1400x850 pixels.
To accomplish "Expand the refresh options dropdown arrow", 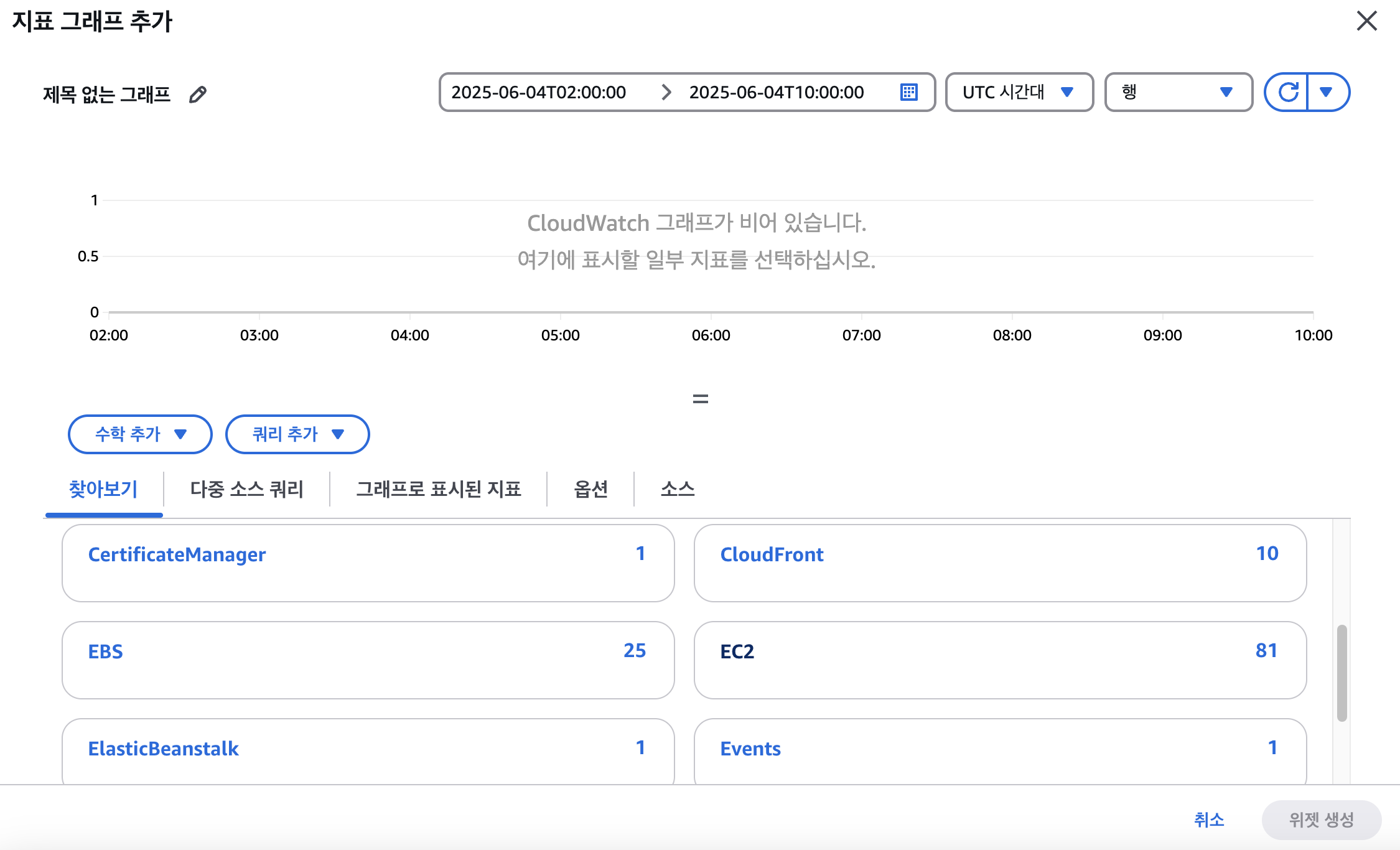I will 1326,92.
